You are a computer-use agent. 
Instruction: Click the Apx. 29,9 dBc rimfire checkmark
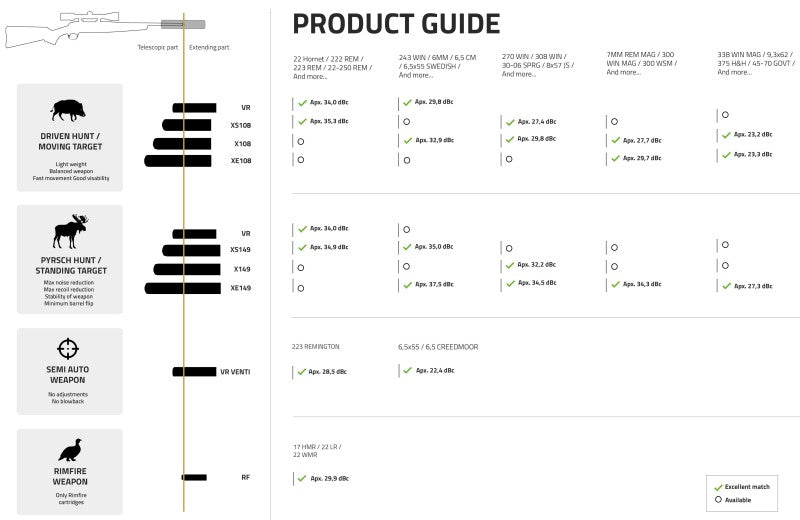tap(301, 479)
